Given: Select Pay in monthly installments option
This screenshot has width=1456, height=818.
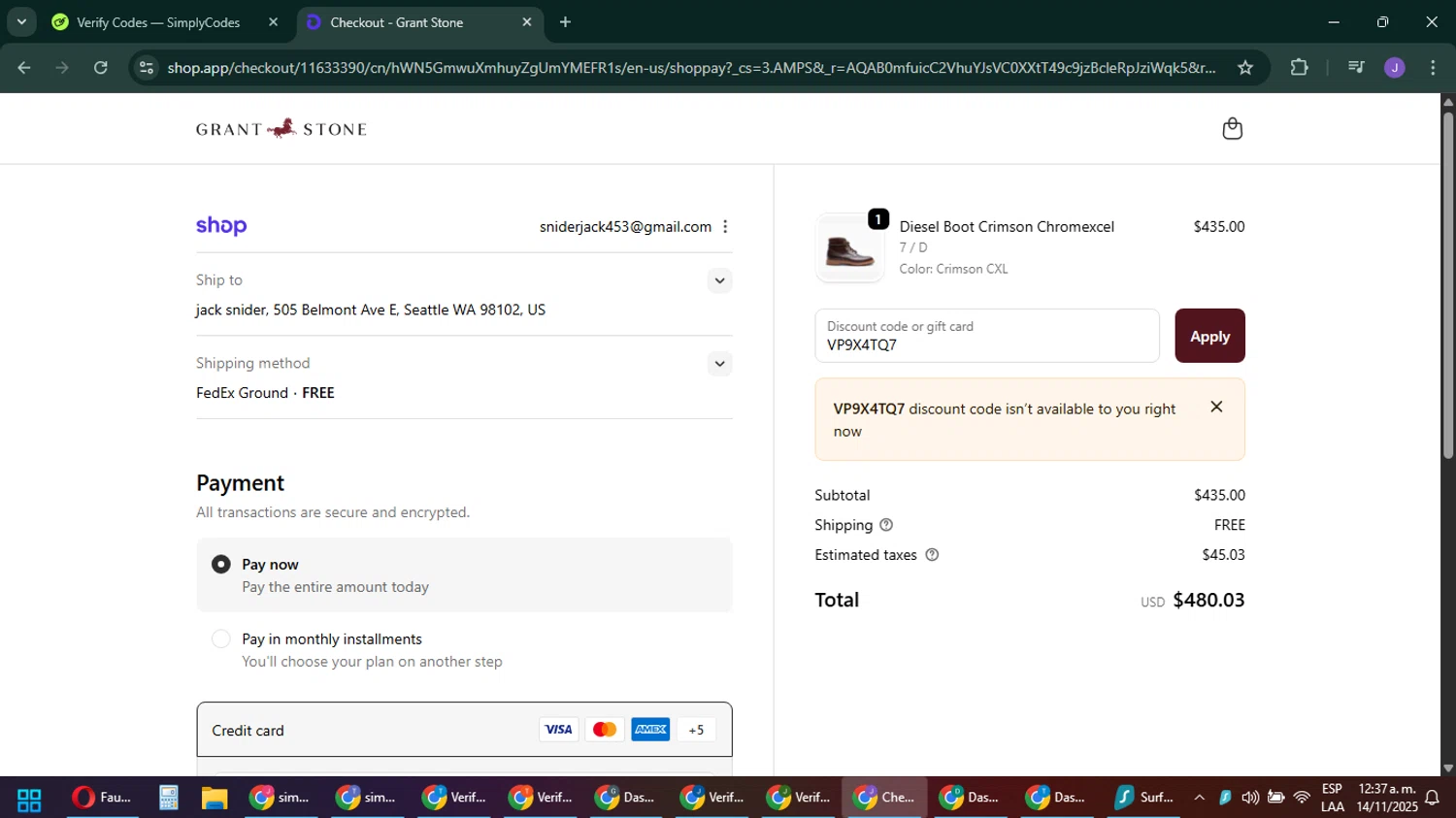Looking at the screenshot, I should 221,638.
